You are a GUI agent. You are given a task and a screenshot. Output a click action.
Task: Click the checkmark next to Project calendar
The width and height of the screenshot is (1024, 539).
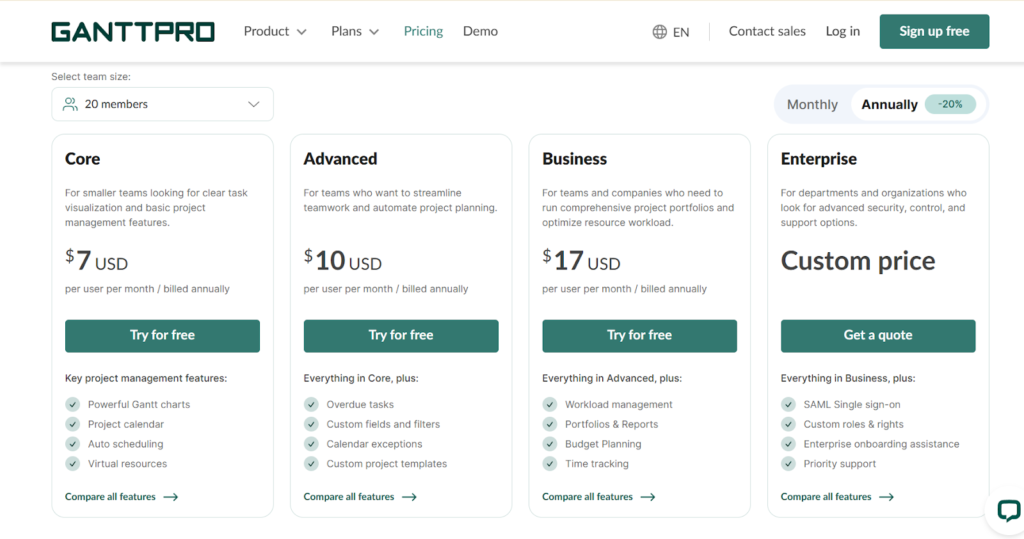pos(72,424)
